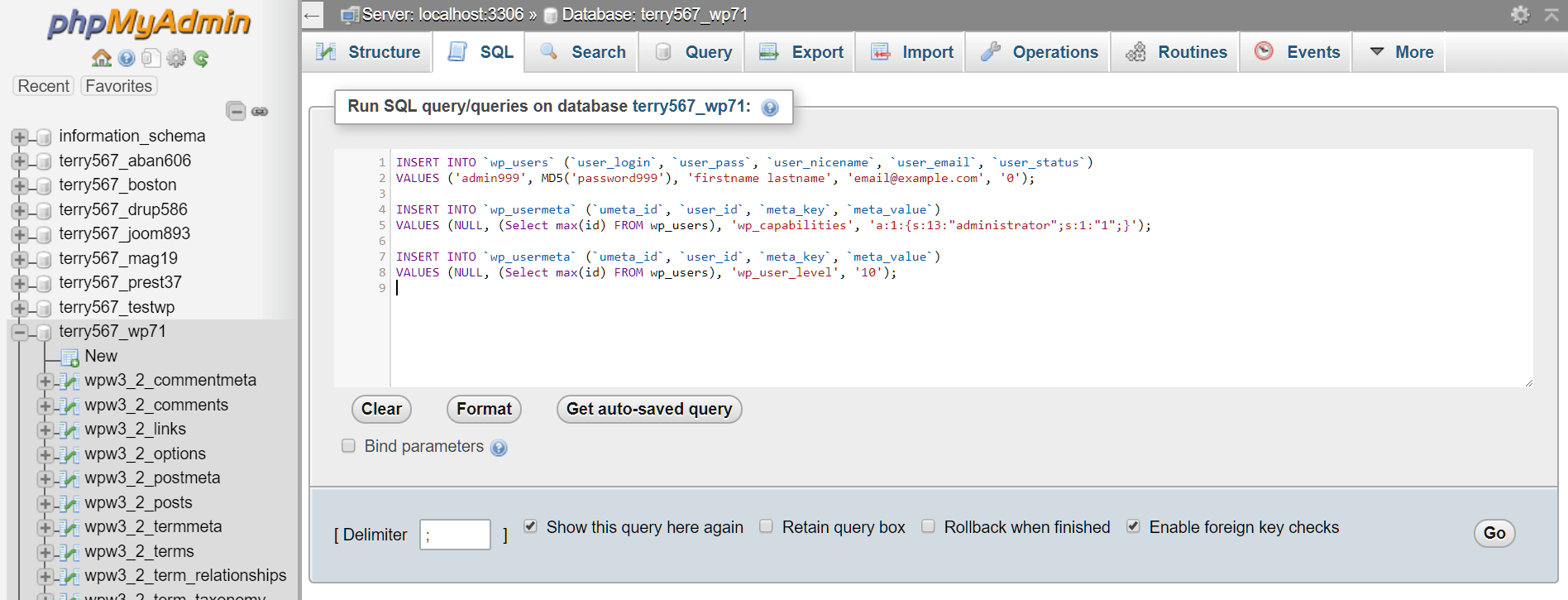Image resolution: width=1568 pixels, height=600 pixels.
Task: Expand the wpw3_2_posts table node
Action: click(45, 503)
